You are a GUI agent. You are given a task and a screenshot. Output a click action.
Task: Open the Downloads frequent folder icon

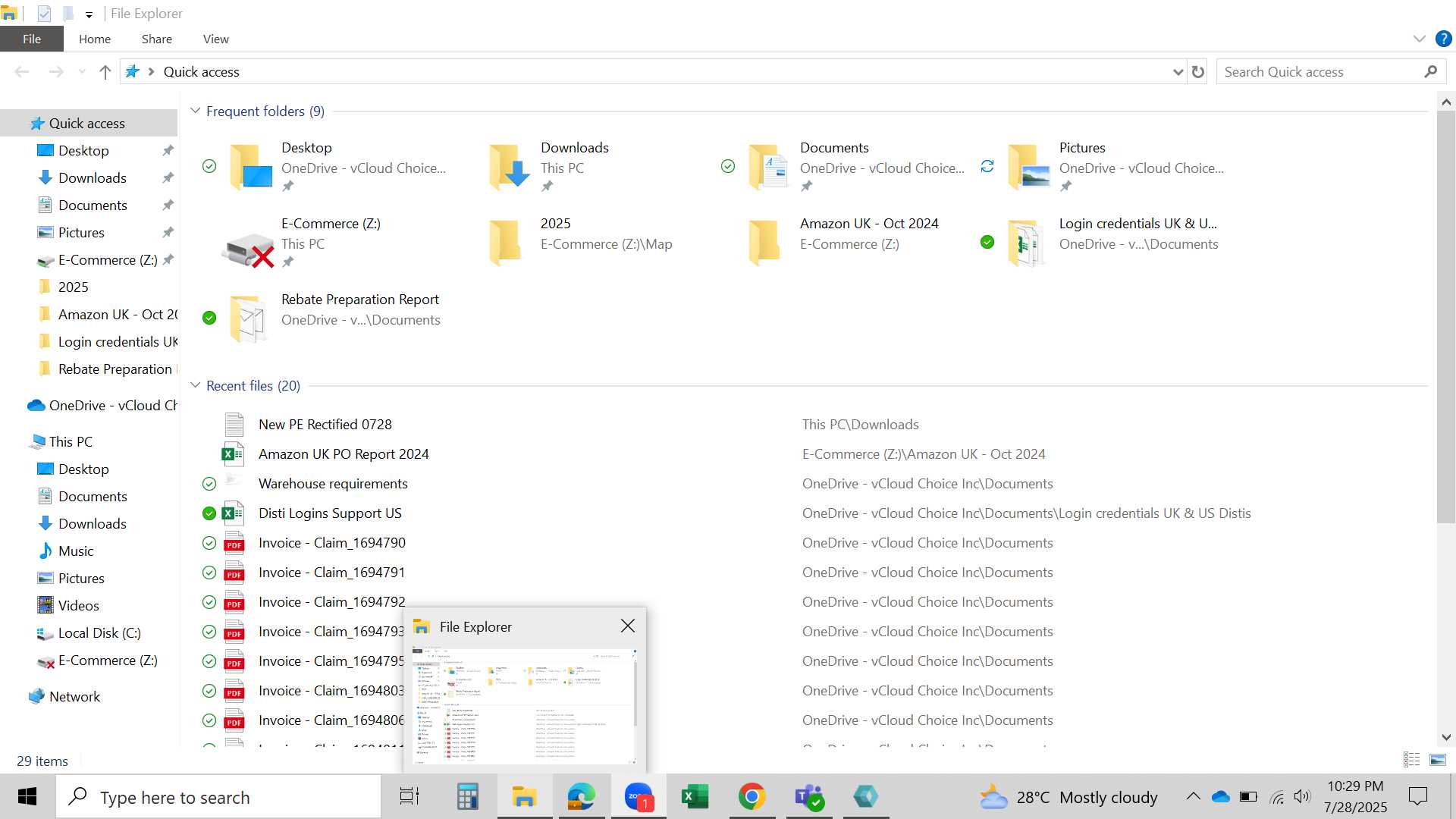tap(510, 167)
